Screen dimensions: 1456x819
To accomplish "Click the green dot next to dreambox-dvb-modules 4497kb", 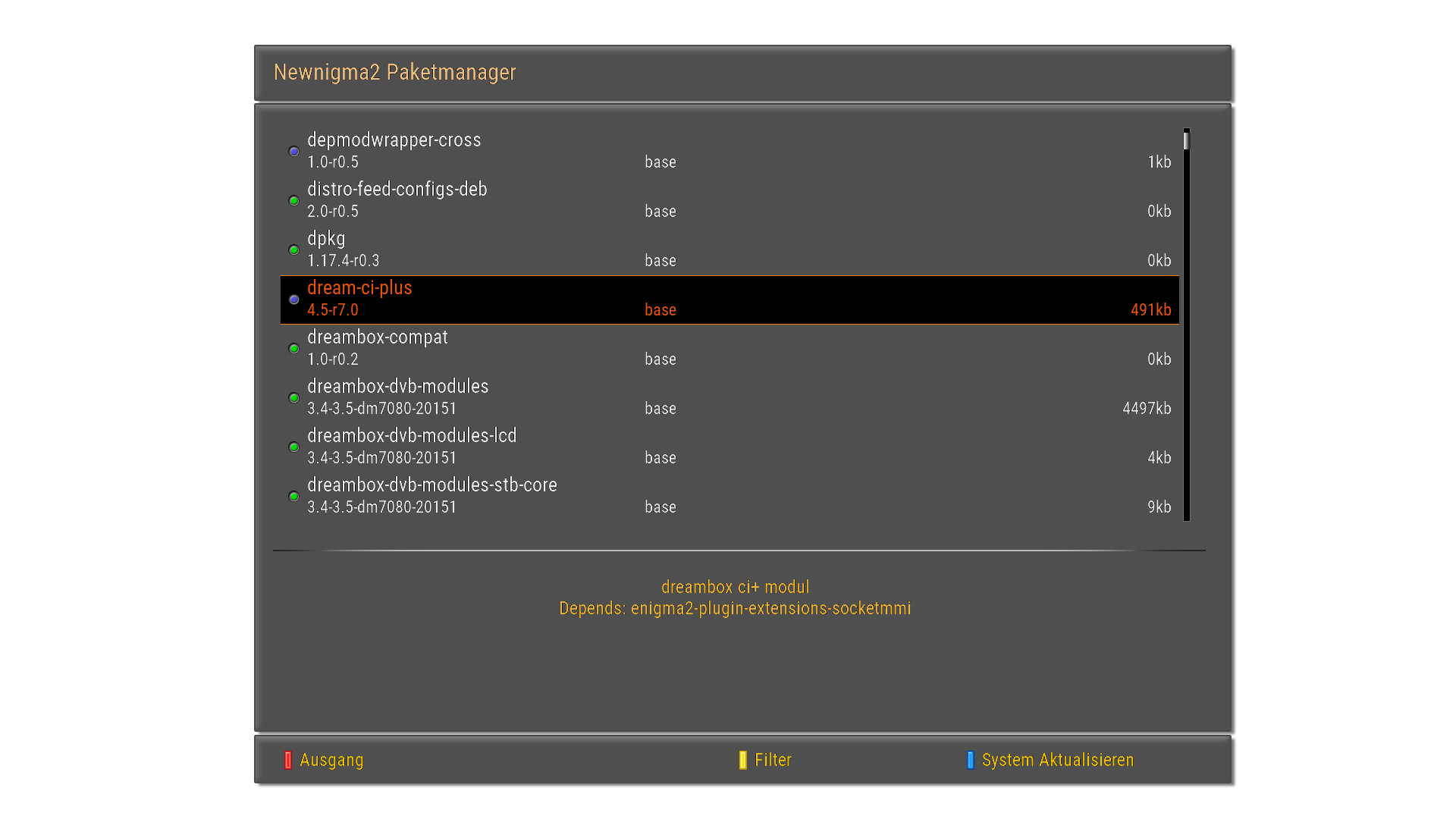I will [294, 398].
